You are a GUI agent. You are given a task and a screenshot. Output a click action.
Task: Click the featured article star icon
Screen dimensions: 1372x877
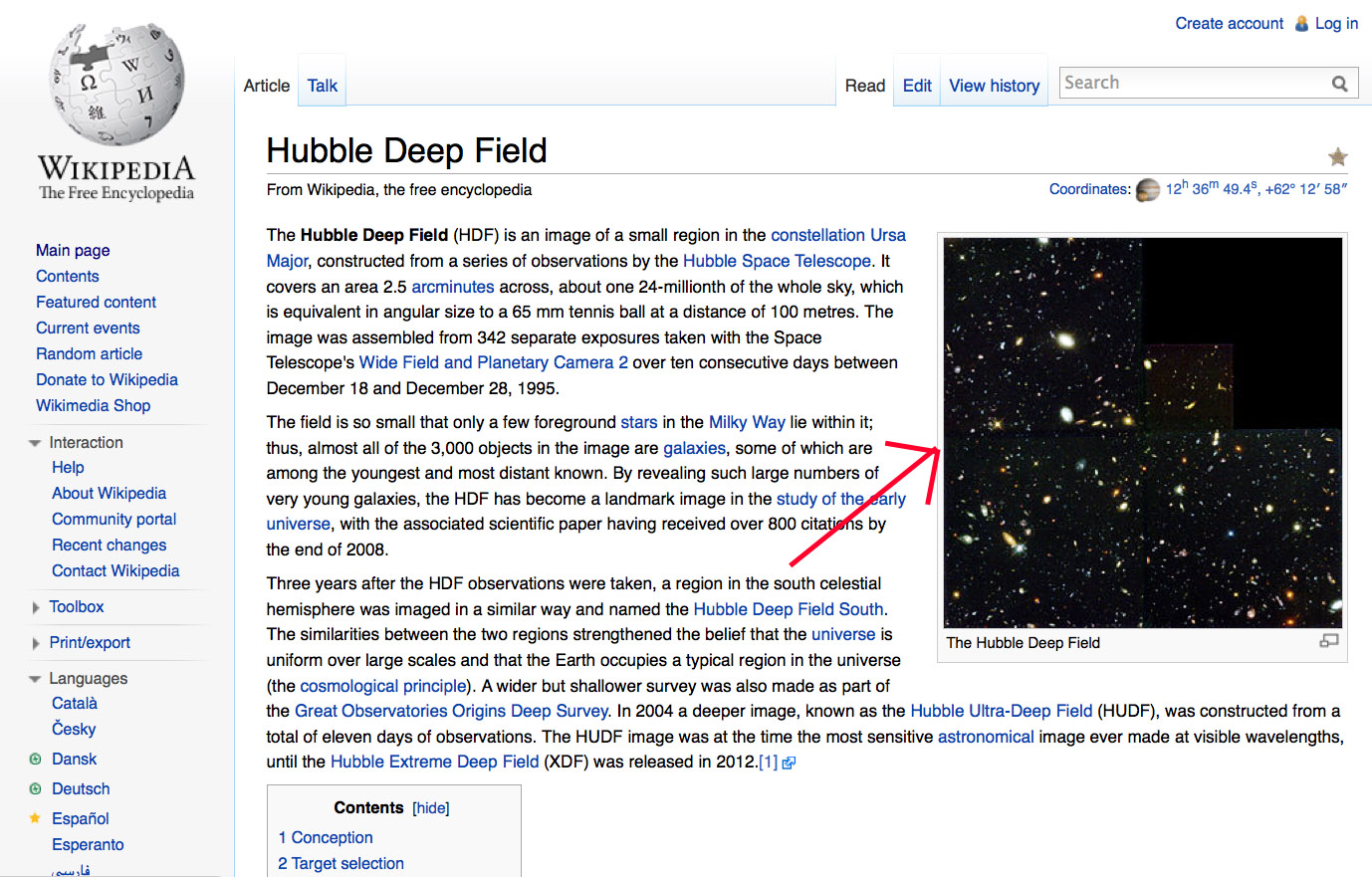[x=1337, y=156]
